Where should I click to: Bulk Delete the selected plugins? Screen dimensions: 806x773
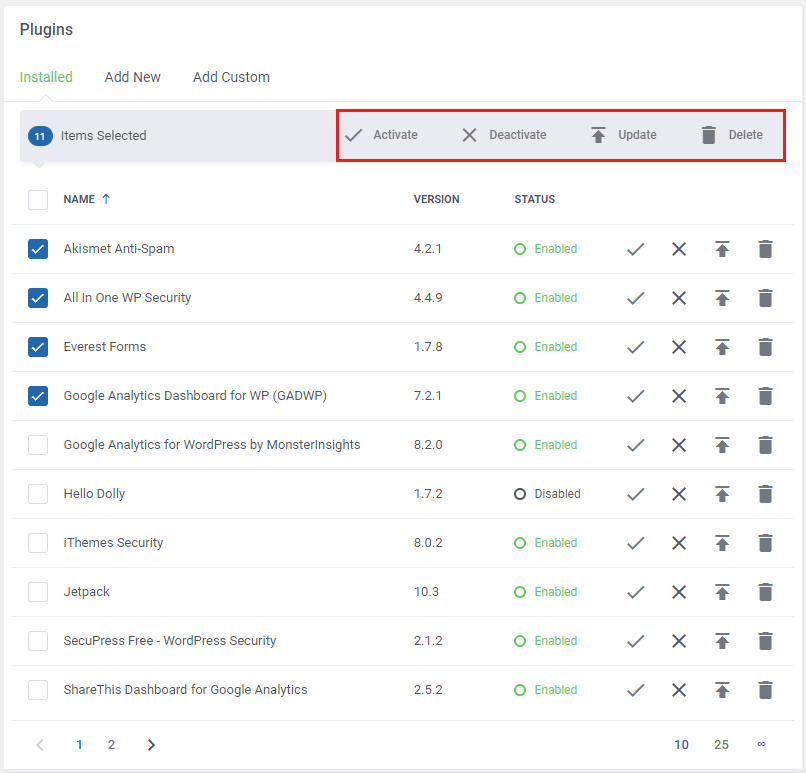coord(732,135)
